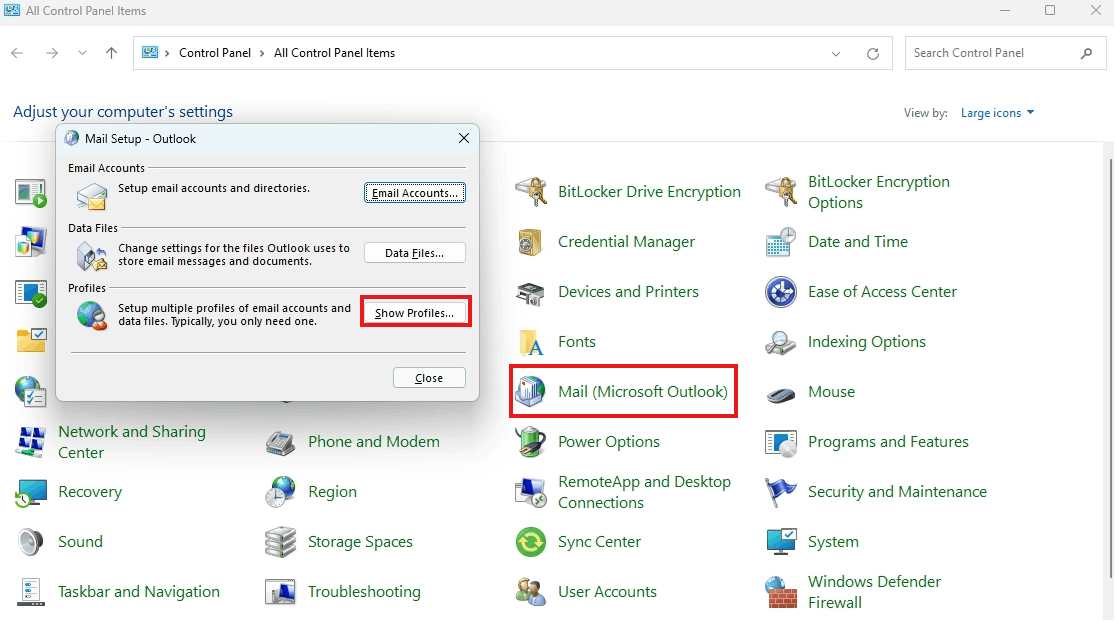Open the Mouse icon
The width and height of the screenshot is (1115, 621).
pyautogui.click(x=781, y=393)
